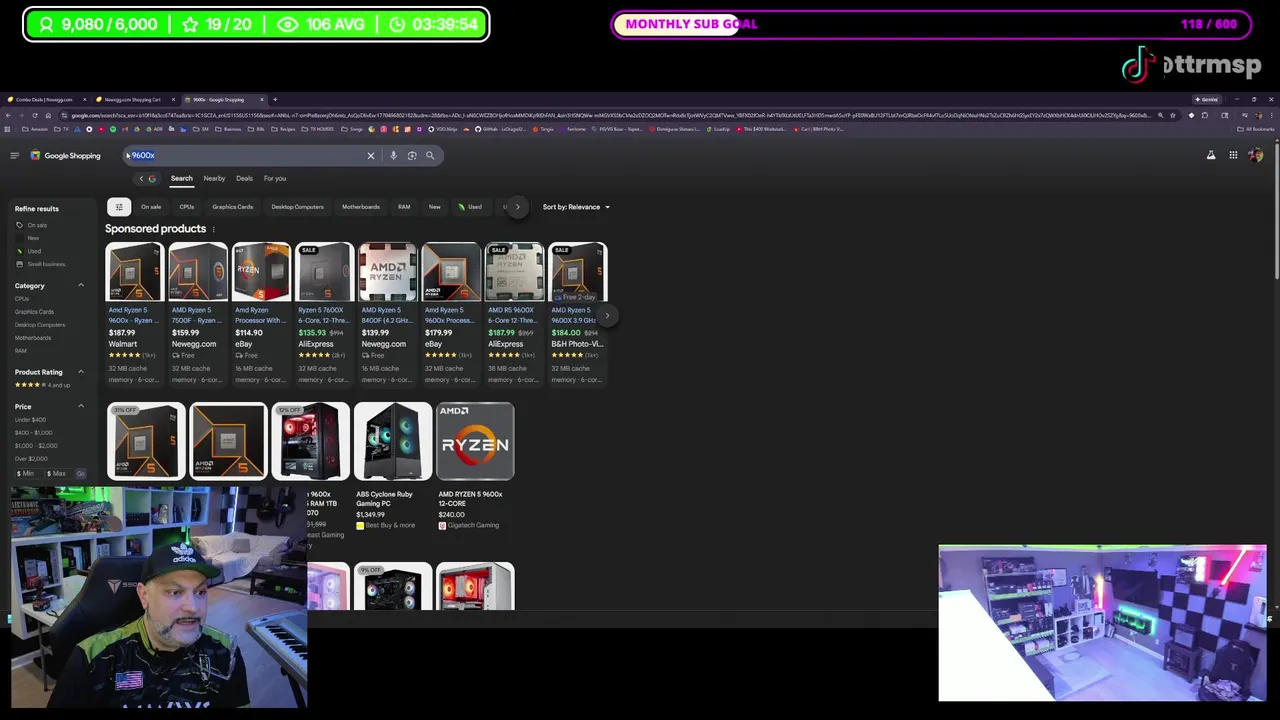Open Walmart Ryzen 5 9600x $187.99 listing

pyautogui.click(x=134, y=314)
